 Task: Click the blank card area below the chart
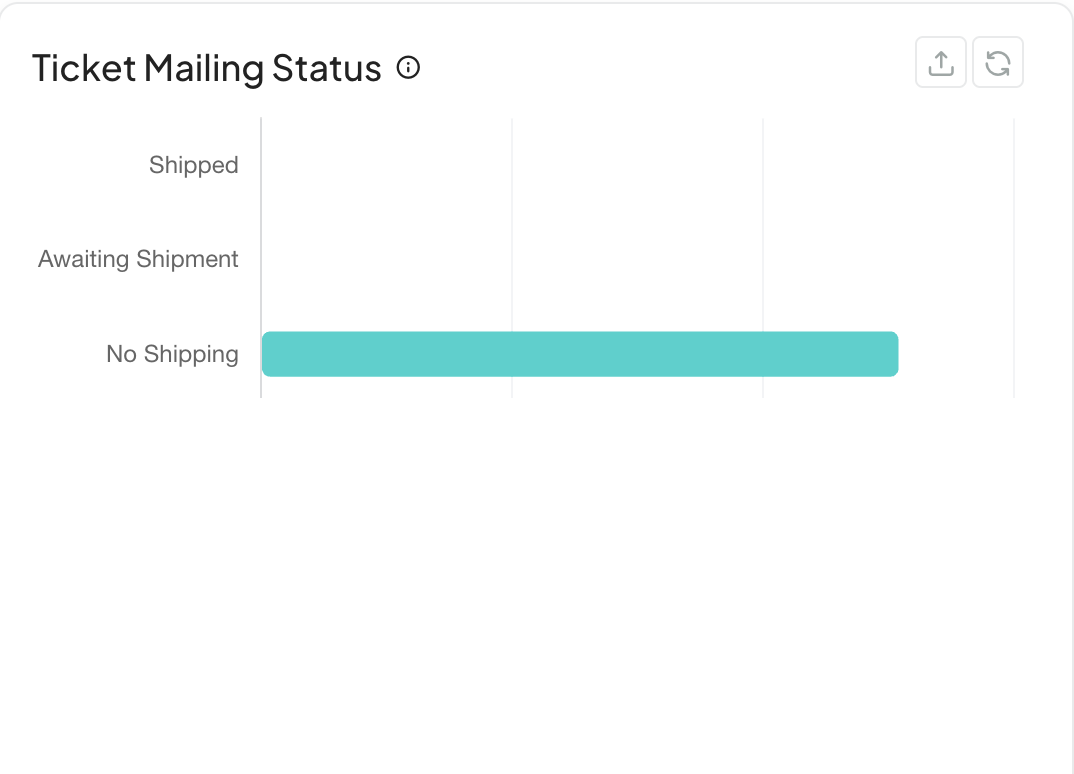click(537, 580)
